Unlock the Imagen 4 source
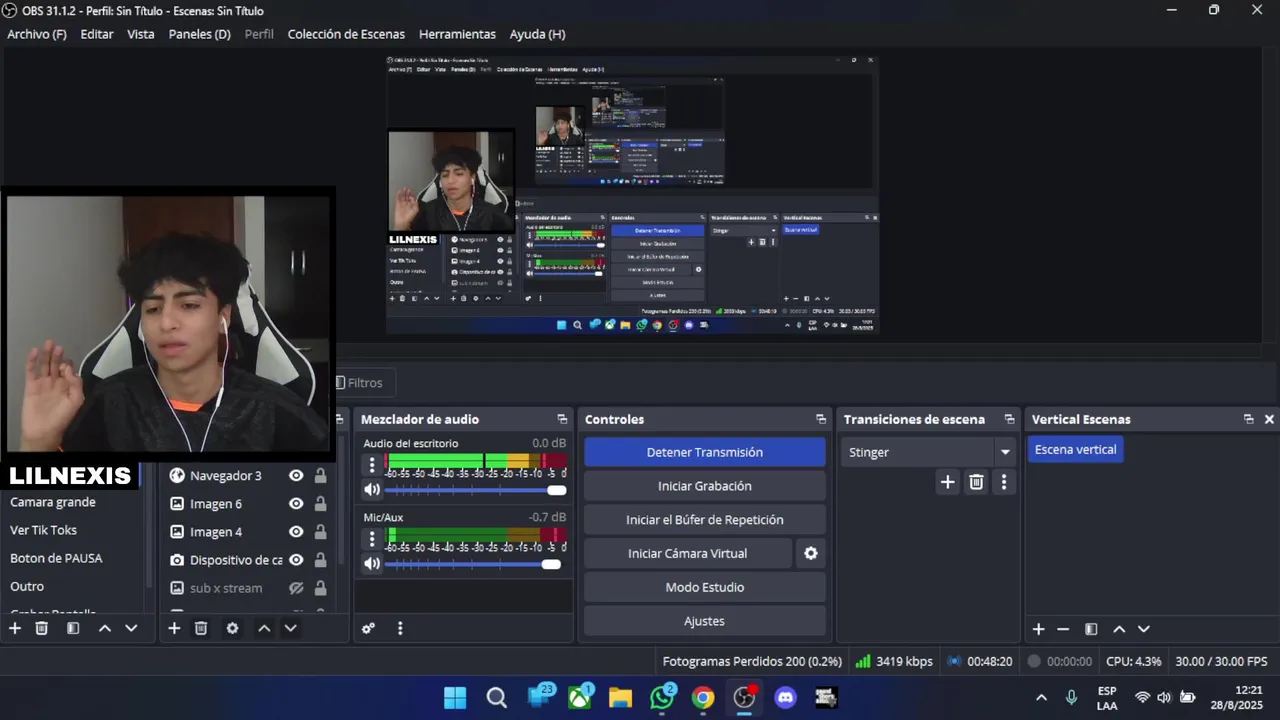This screenshot has height=720, width=1280. pos(320,532)
